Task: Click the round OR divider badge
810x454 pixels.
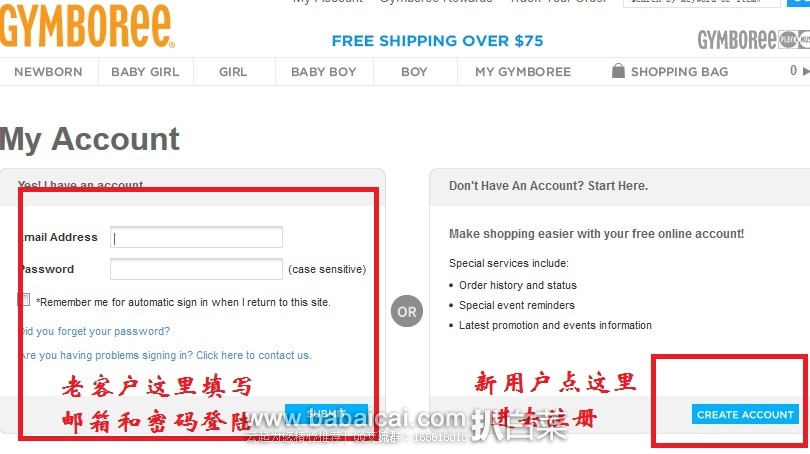Action: (407, 311)
